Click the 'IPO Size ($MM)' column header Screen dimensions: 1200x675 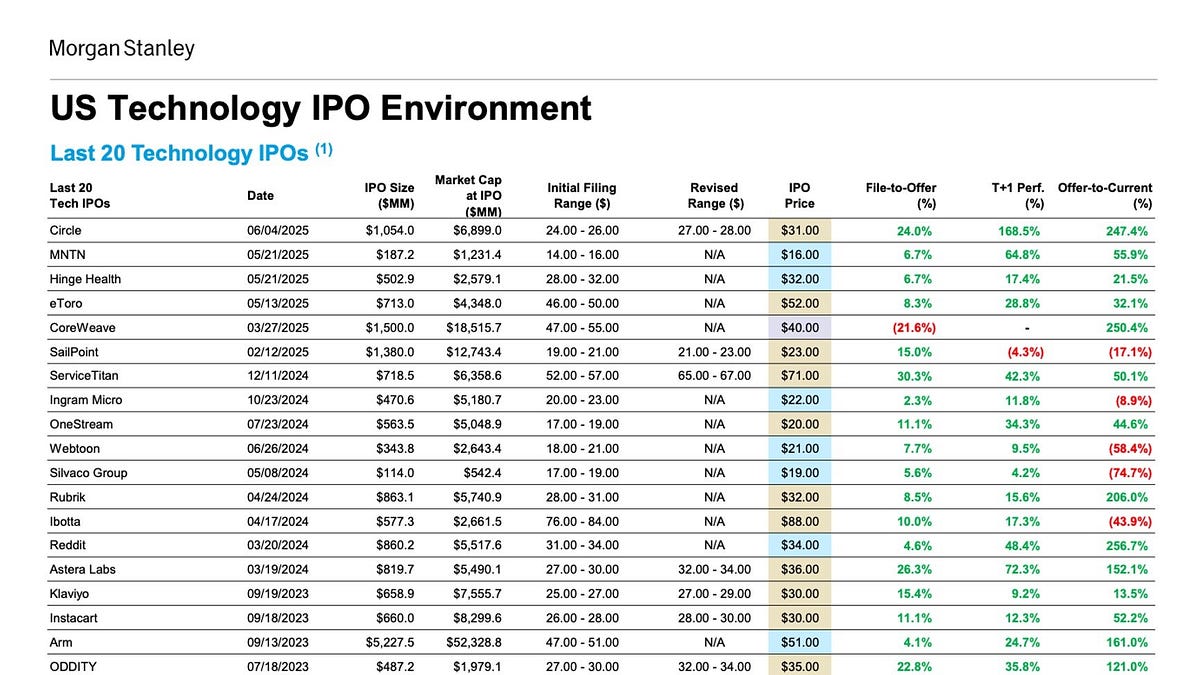point(390,195)
